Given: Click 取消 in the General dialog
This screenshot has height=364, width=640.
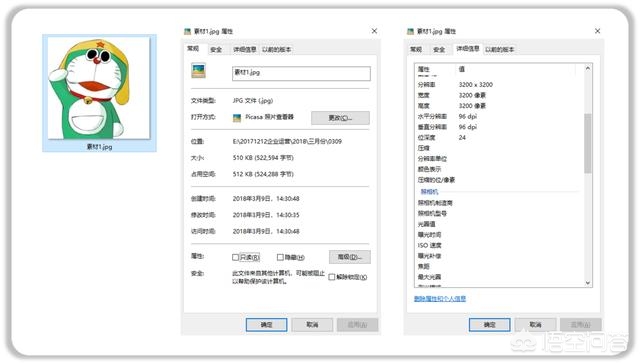Looking at the screenshot, I should [312, 325].
